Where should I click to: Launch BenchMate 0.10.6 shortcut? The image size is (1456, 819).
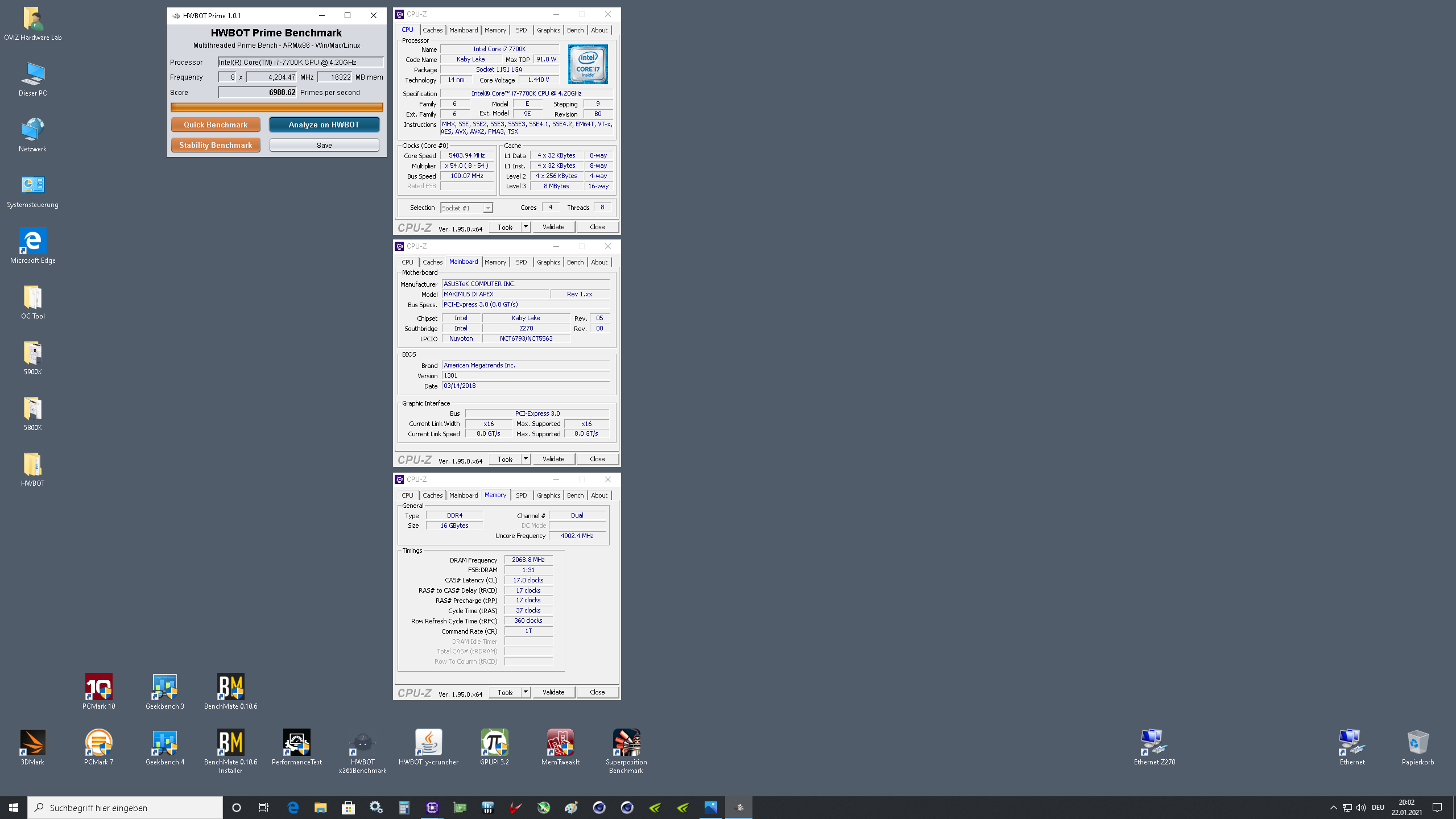tap(230, 692)
